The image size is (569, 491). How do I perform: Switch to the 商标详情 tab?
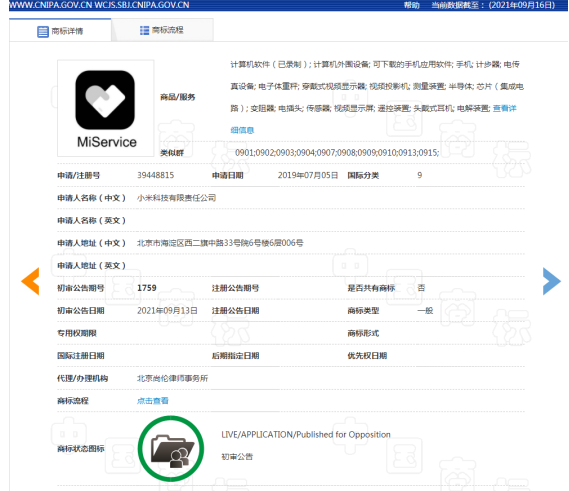click(60, 30)
